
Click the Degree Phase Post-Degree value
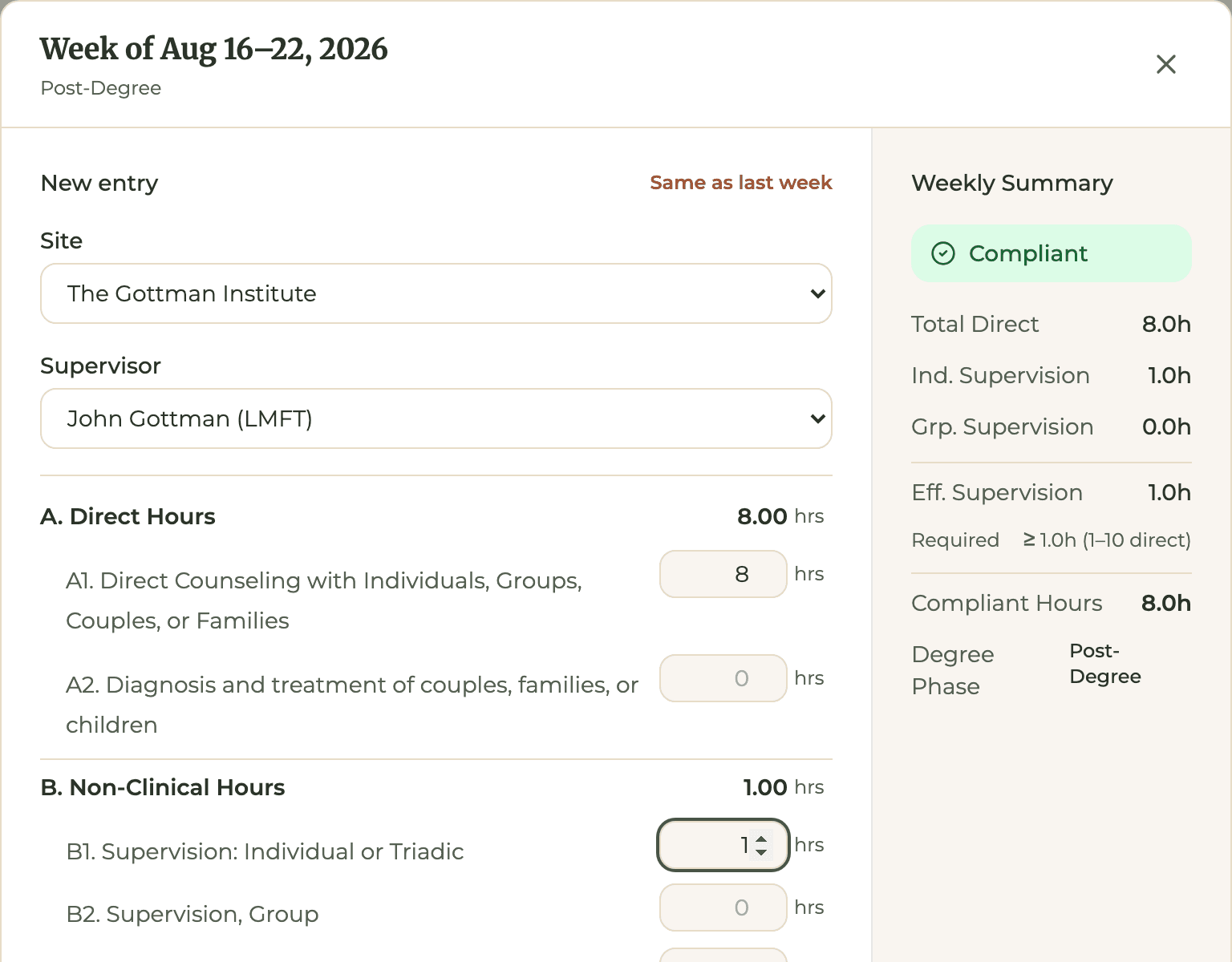(x=1105, y=664)
